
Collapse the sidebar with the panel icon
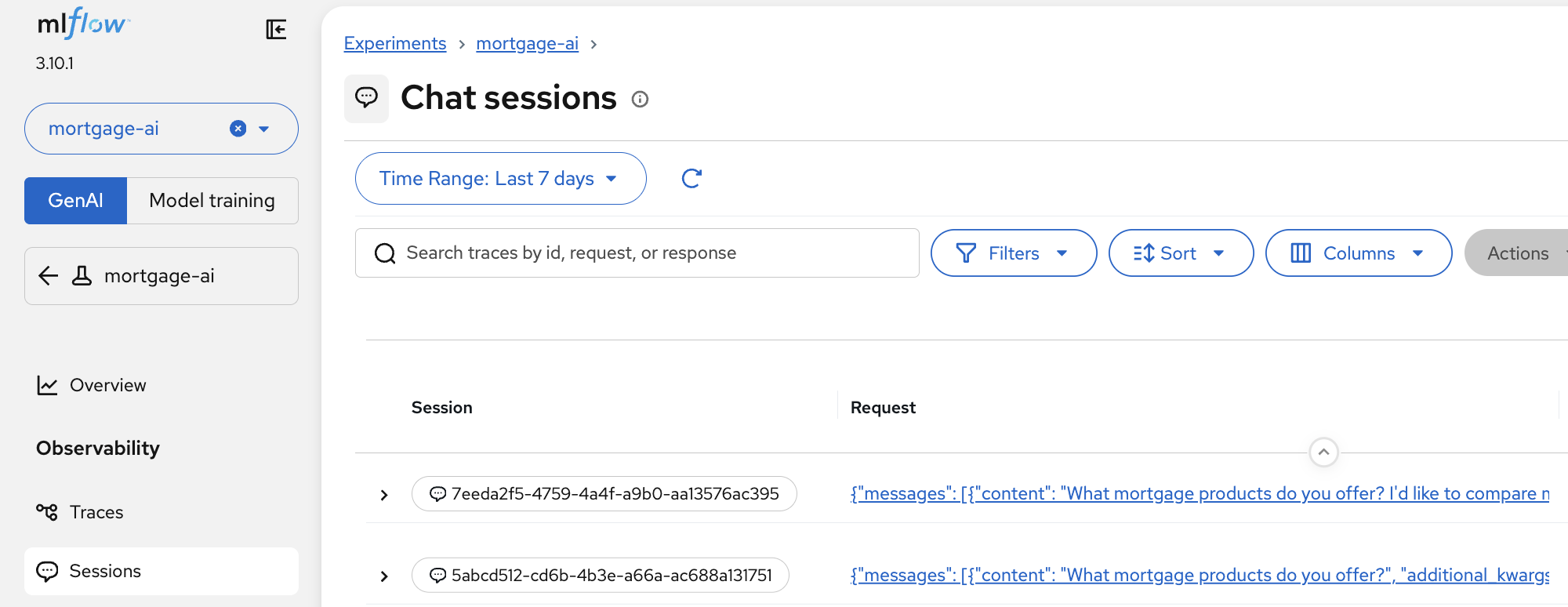276,30
